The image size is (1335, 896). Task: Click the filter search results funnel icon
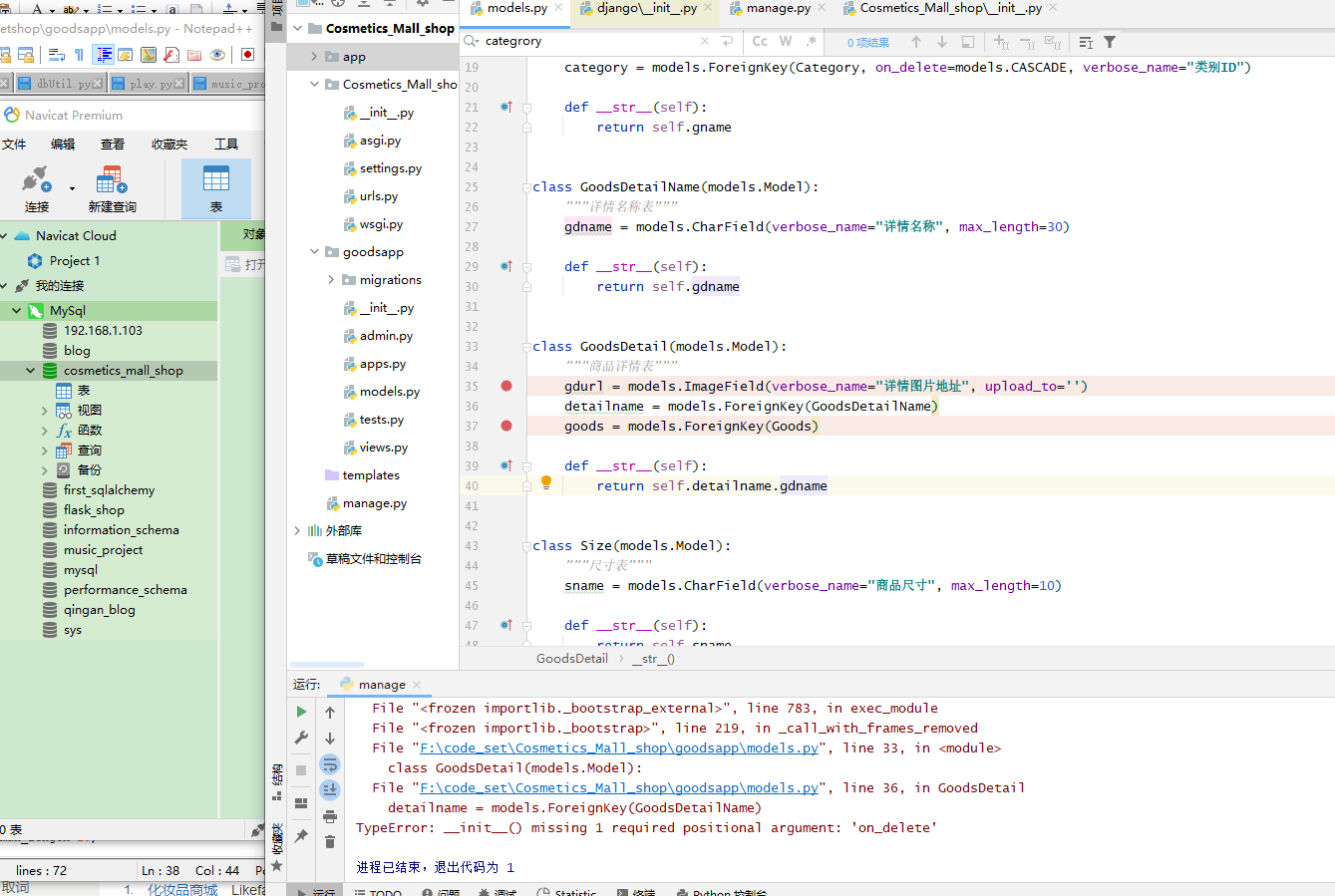coord(1110,42)
